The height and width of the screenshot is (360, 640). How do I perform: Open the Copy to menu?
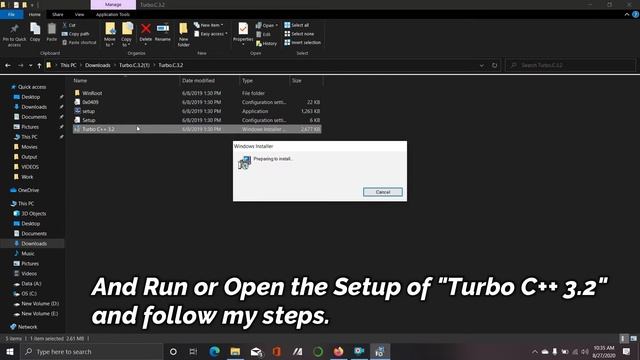point(127,34)
